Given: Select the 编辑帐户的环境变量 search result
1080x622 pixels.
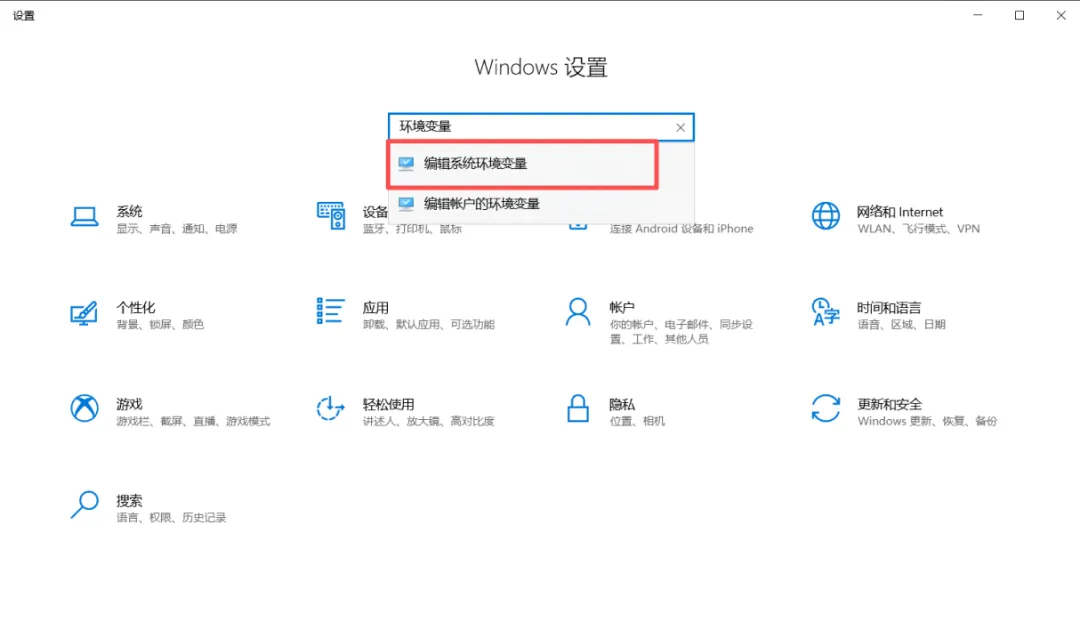Looking at the screenshot, I should [x=541, y=205].
